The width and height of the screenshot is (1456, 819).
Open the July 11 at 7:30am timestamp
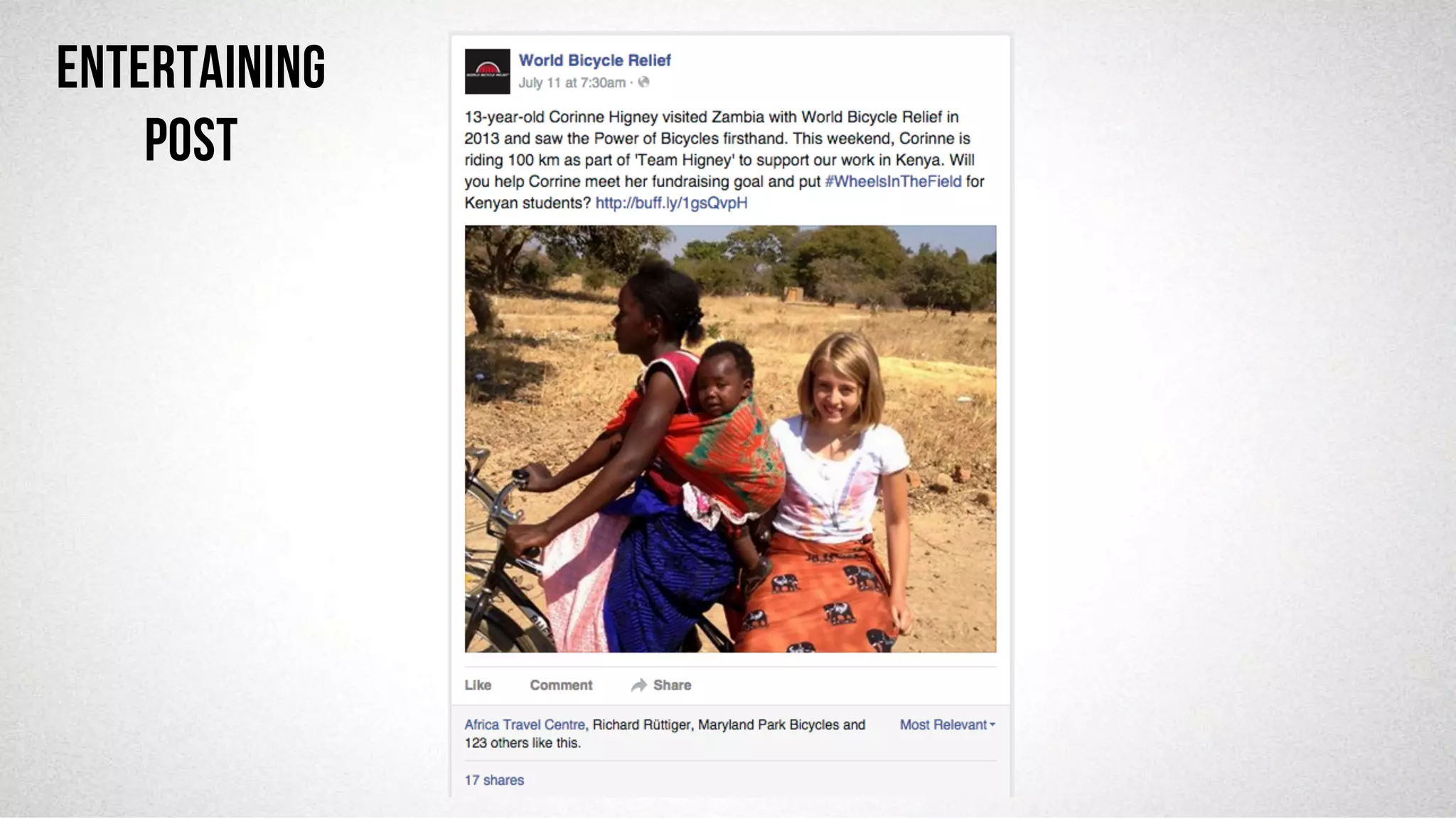click(572, 82)
